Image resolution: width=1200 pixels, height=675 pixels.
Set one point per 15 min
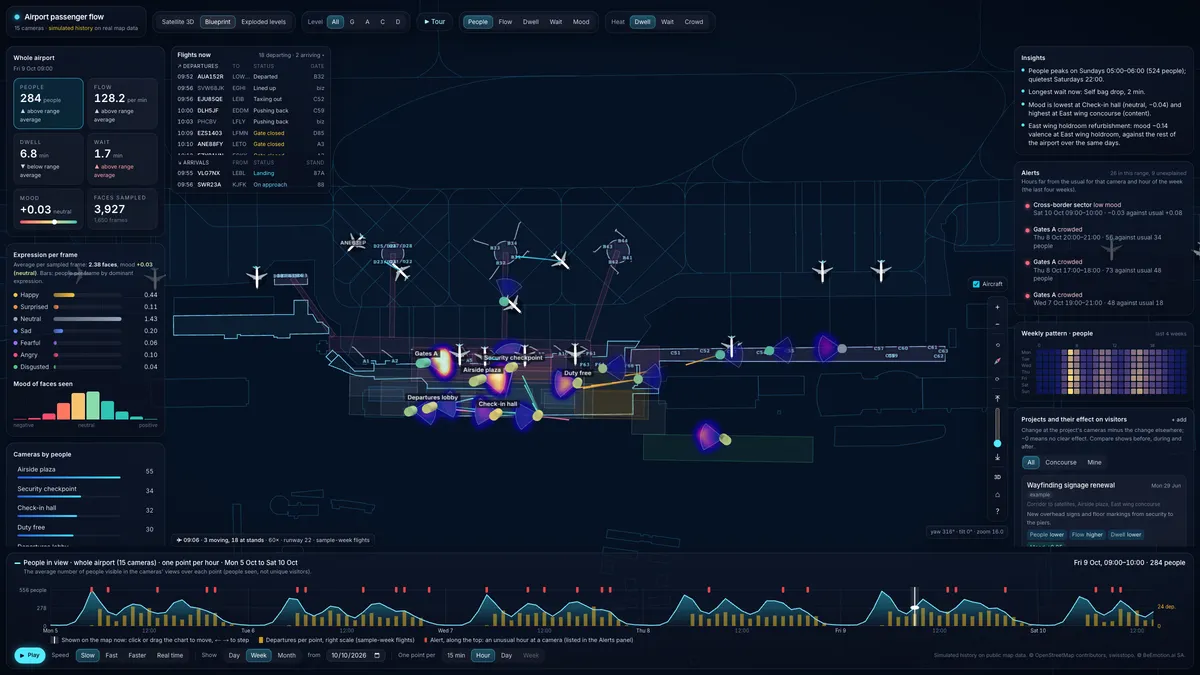click(x=455, y=655)
